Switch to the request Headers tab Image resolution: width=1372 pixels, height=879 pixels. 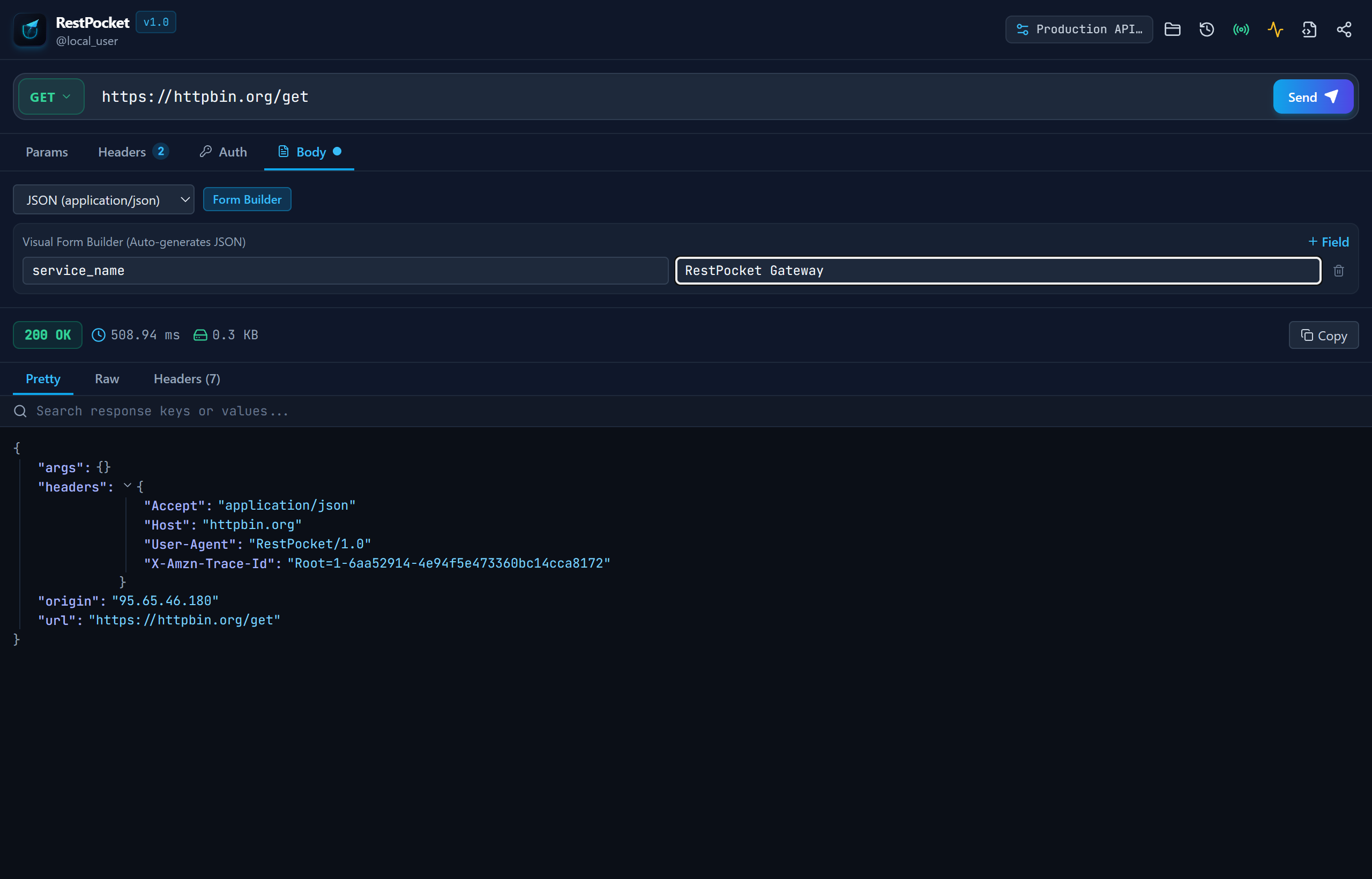point(133,152)
